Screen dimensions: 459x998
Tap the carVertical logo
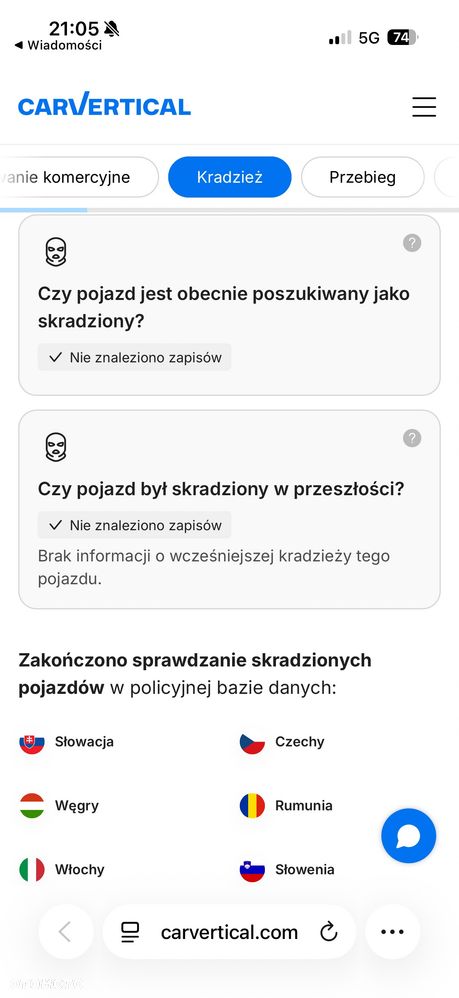[104, 106]
